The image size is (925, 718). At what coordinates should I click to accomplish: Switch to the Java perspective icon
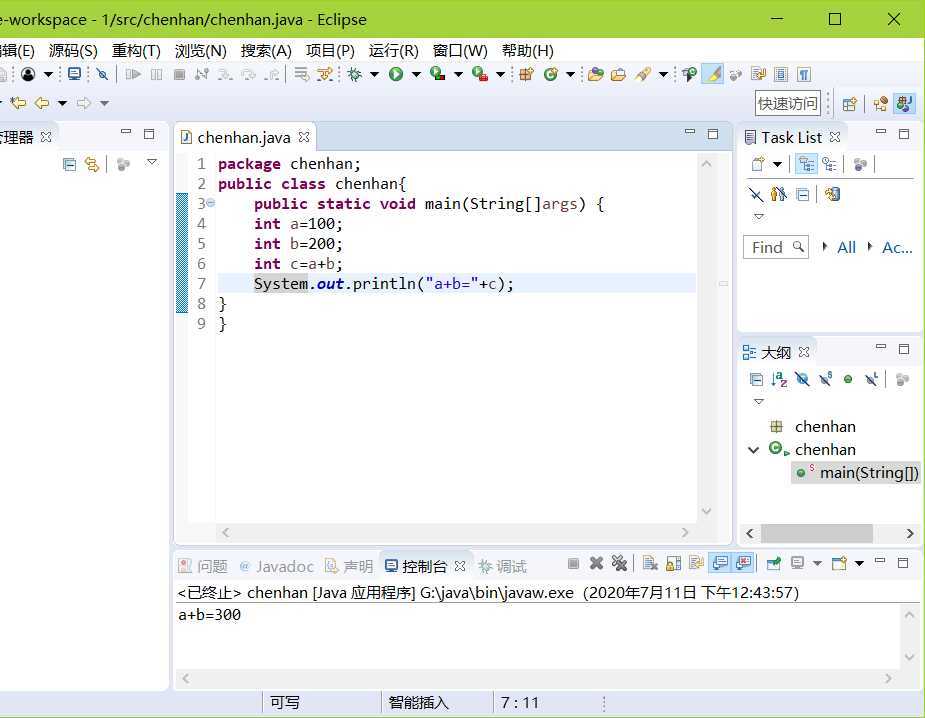click(x=904, y=104)
